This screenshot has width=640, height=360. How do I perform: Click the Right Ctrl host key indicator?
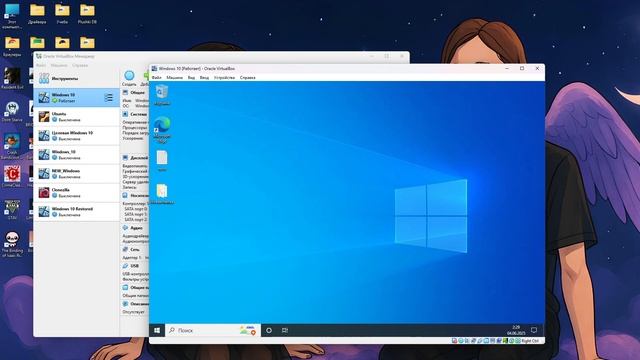point(530,341)
